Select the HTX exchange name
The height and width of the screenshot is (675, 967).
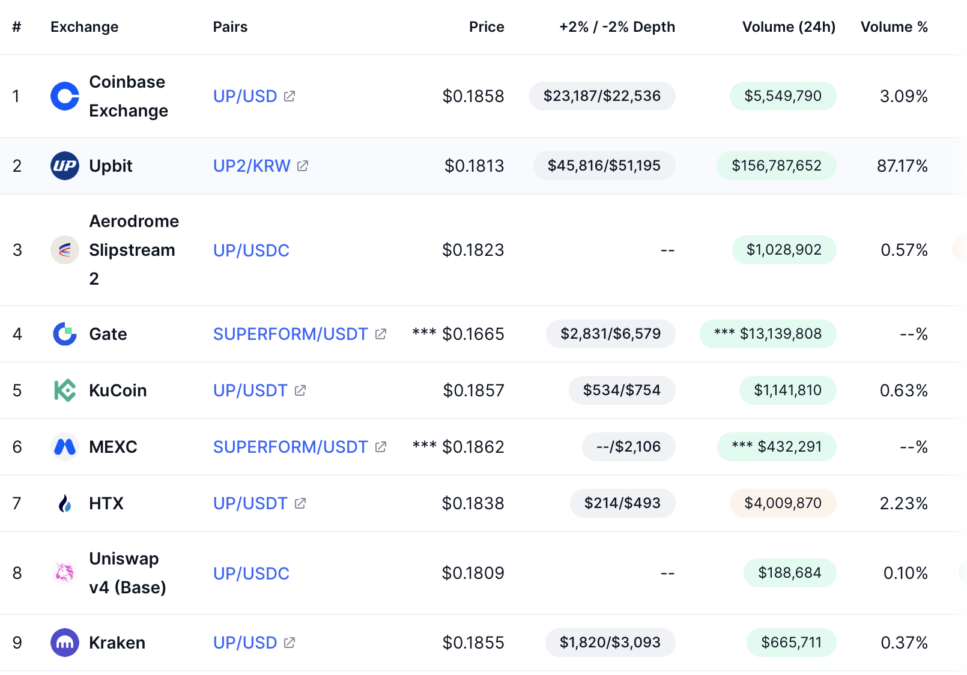pos(106,503)
